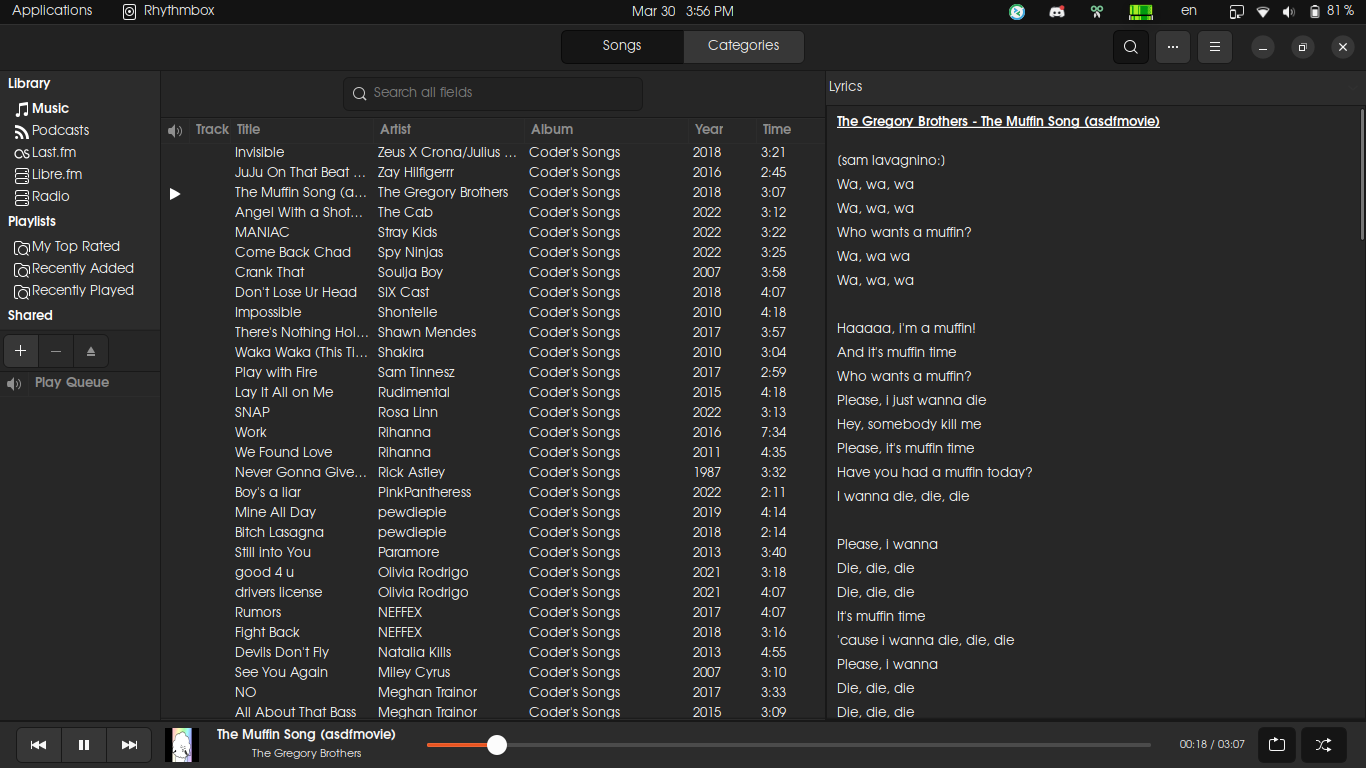Click the minus remove button in the sidebar

click(x=56, y=351)
